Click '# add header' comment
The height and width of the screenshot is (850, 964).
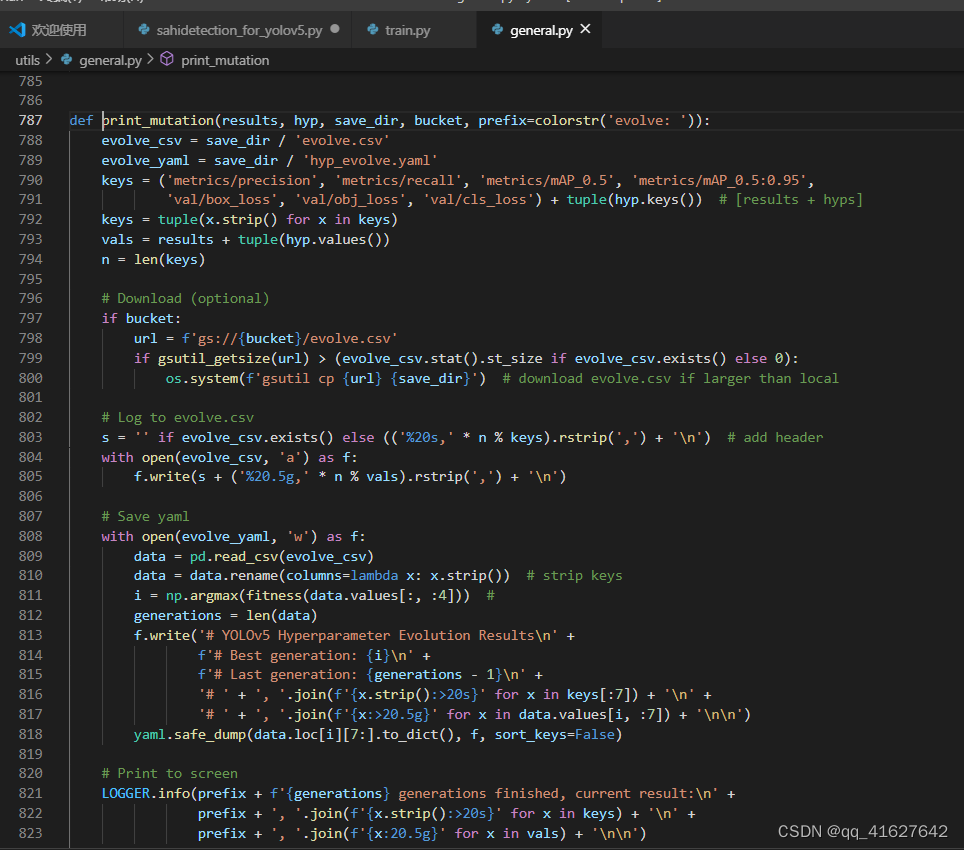coord(775,438)
